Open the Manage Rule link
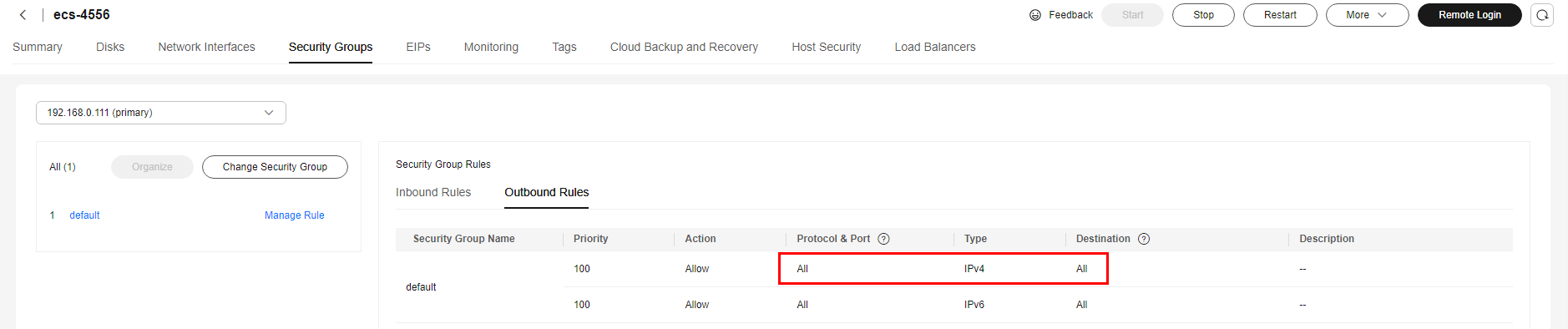The image size is (1568, 329). click(x=295, y=215)
